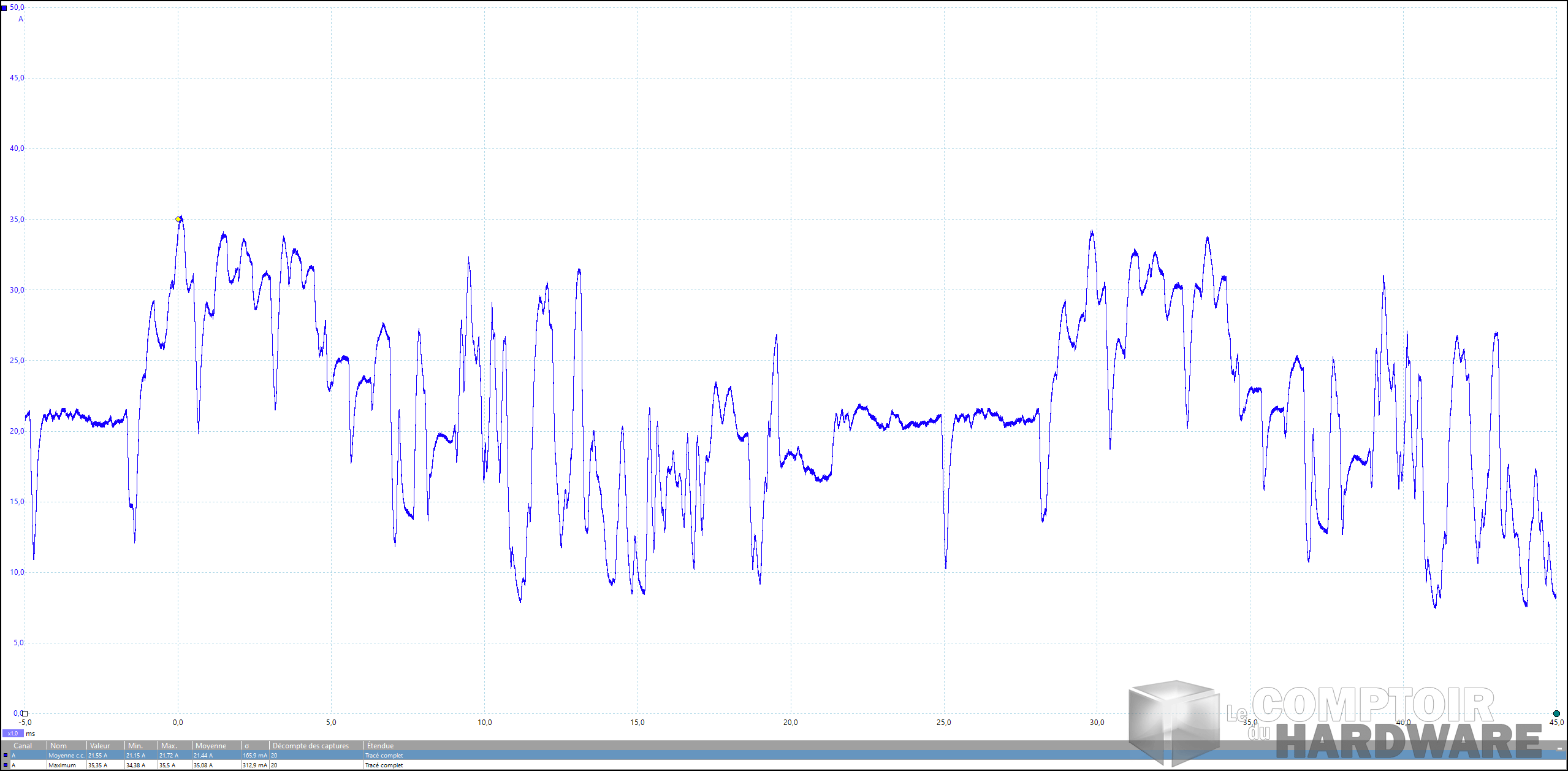Click the Décompte des captures header
This screenshot has height=771, width=1568.
[310, 746]
